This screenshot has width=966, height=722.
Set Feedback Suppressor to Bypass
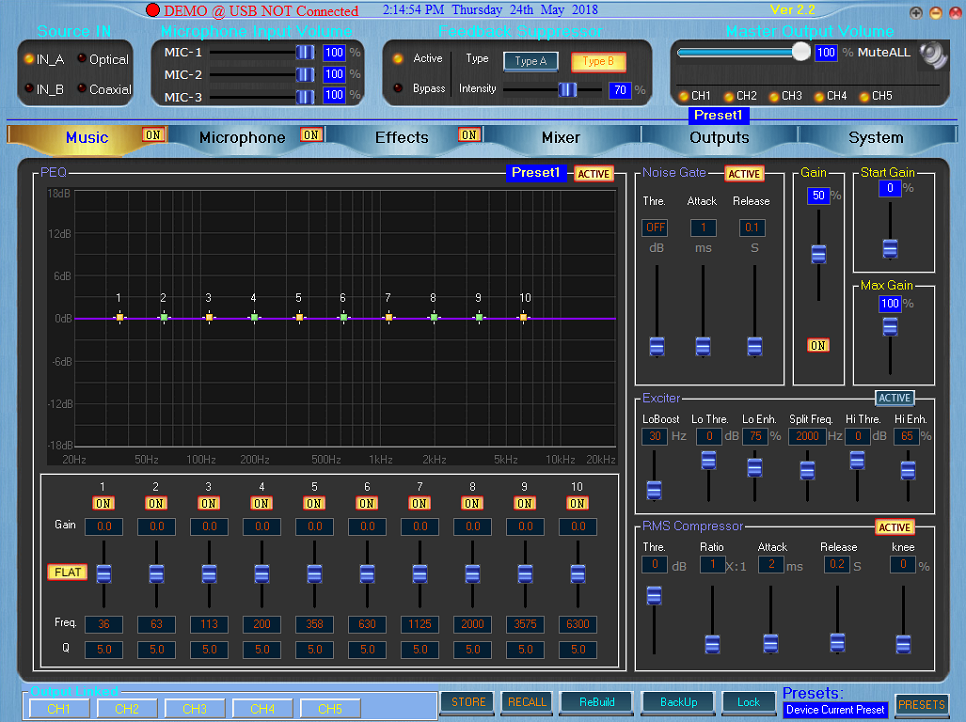[398, 88]
